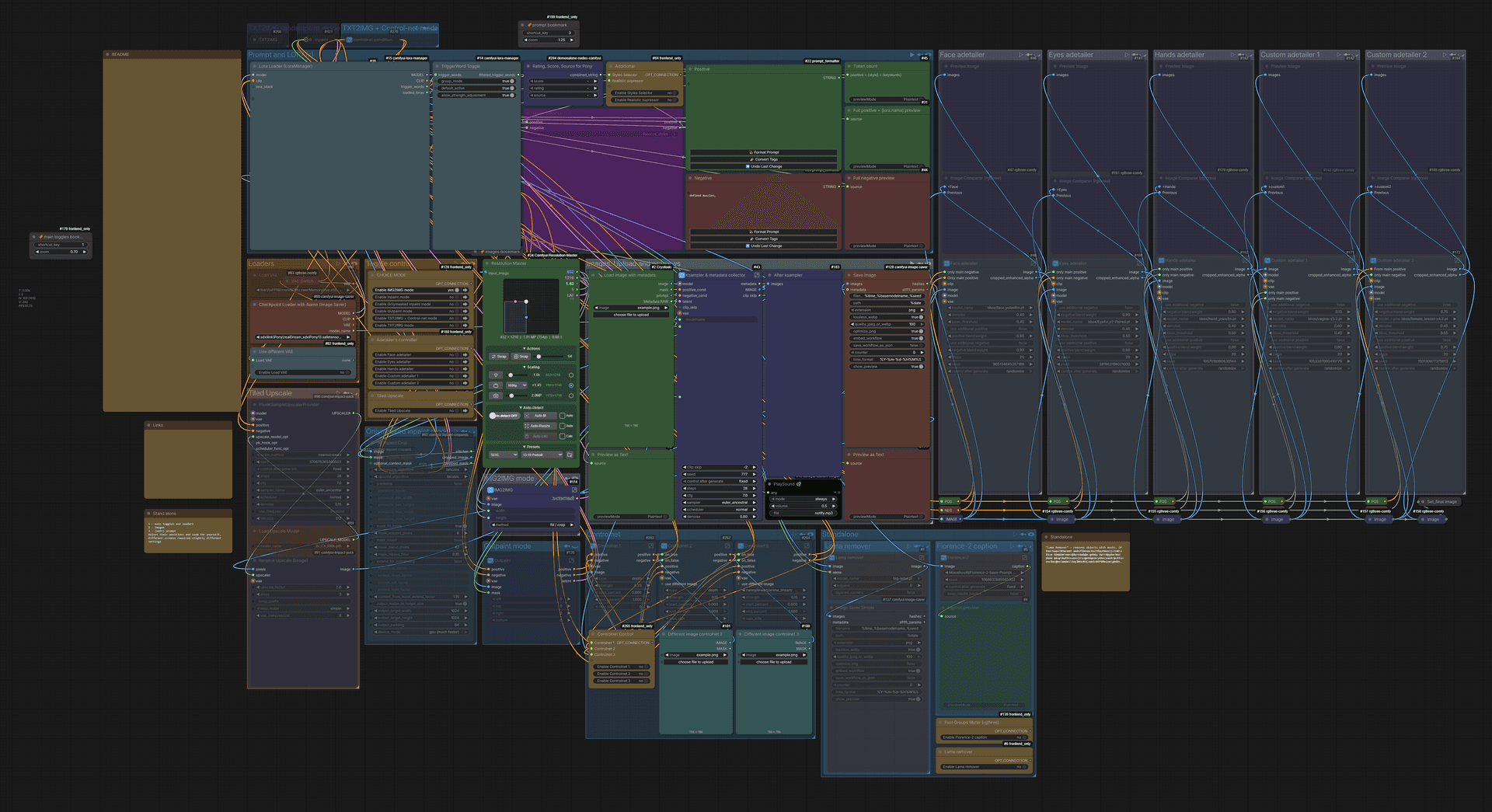Toggle Enable Controlnet 1 switch
This screenshot has width=1492, height=812.
646,667
